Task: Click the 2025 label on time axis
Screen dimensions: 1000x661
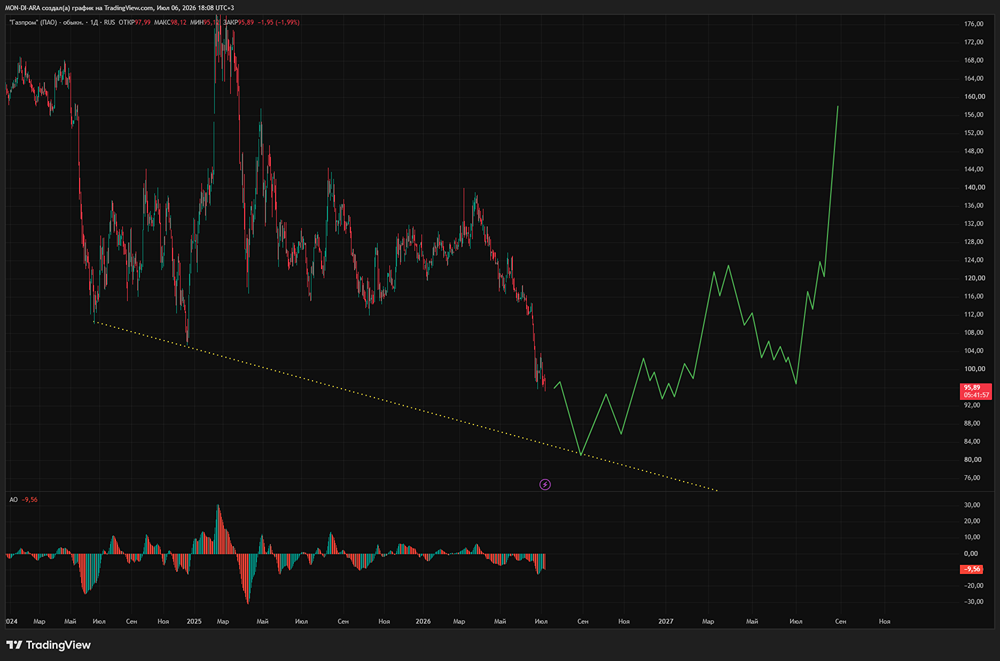Action: click(194, 621)
